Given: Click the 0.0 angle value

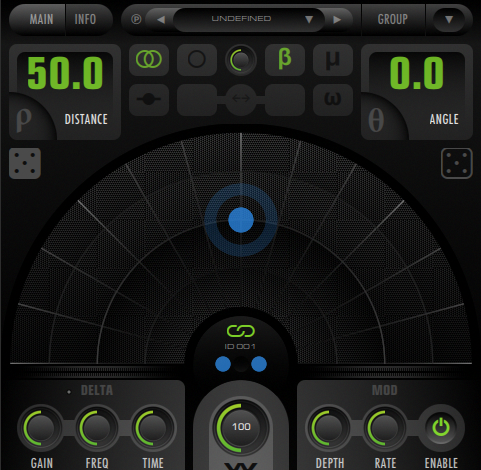Looking at the screenshot, I should click(x=417, y=73).
